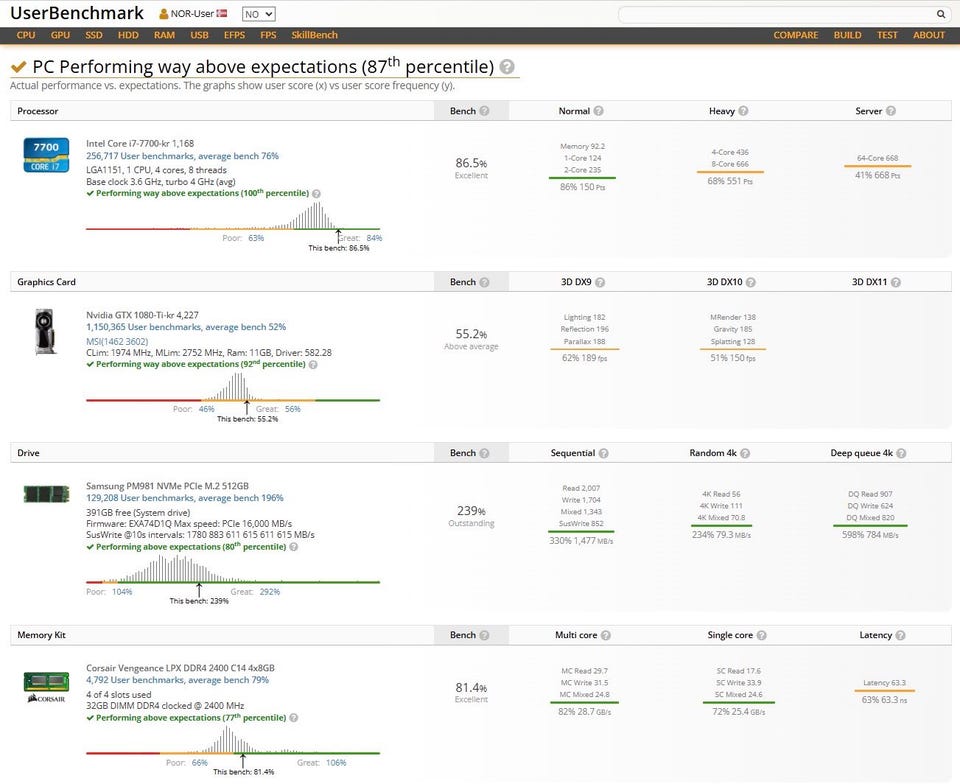Click the CPU Great 84% value

[374, 237]
